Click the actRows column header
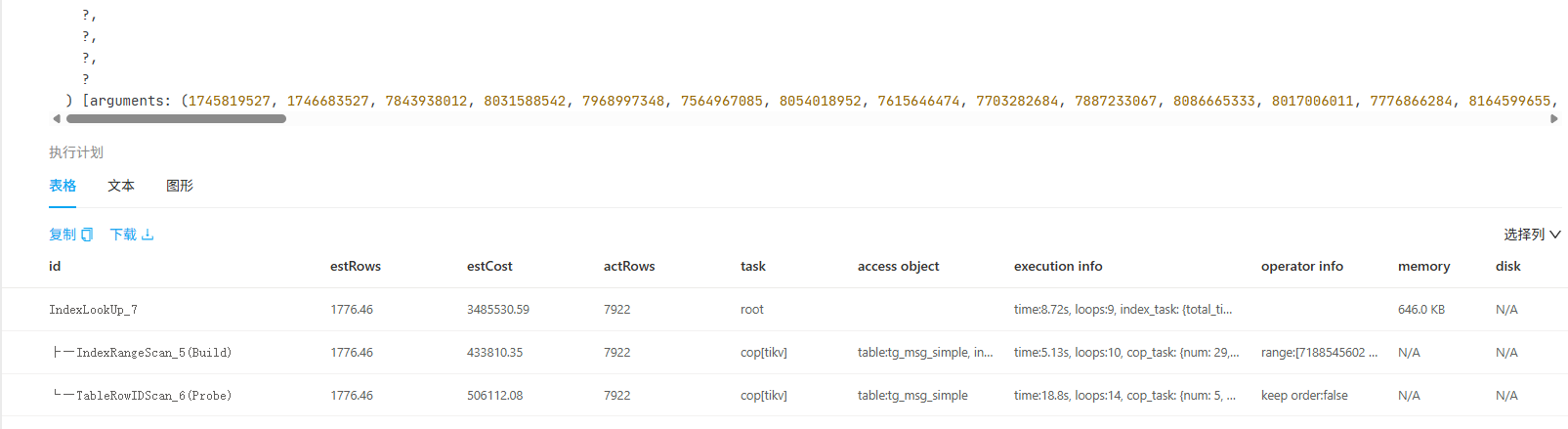This screenshot has width=1568, height=429. pyautogui.click(x=629, y=266)
